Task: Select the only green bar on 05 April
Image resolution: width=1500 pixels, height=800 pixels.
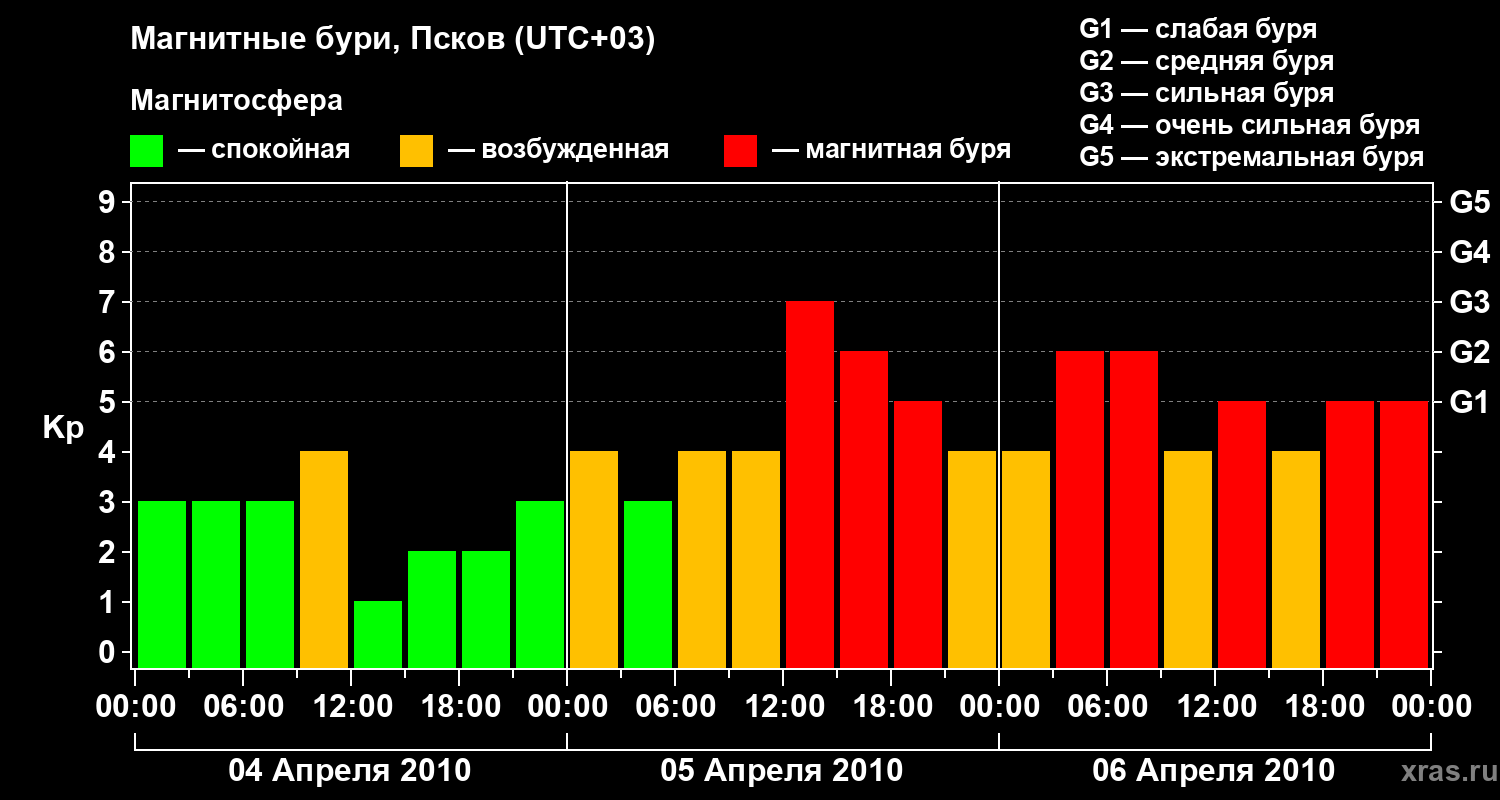Action: (648, 584)
